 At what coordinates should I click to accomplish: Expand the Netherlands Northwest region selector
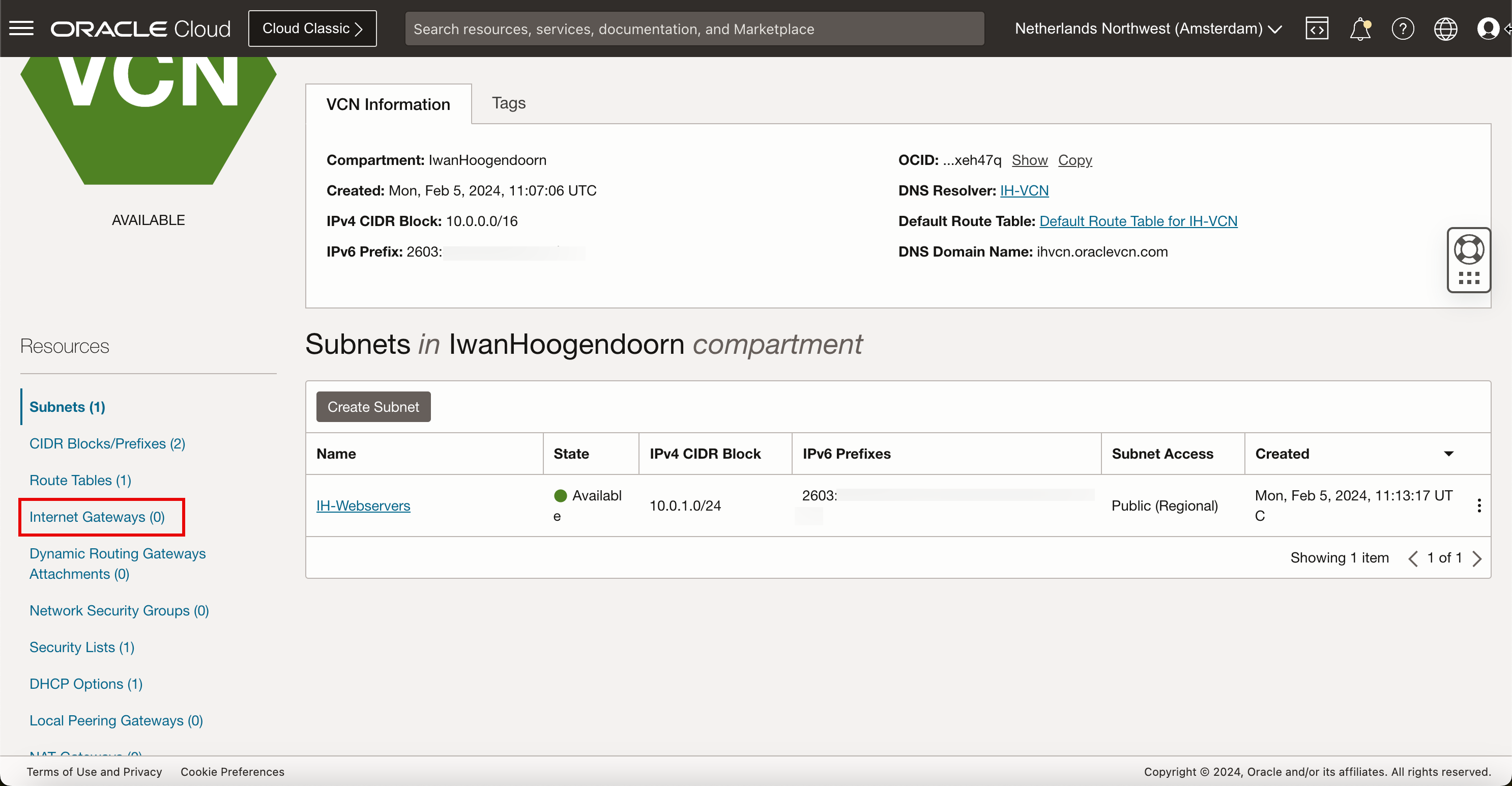click(1148, 28)
